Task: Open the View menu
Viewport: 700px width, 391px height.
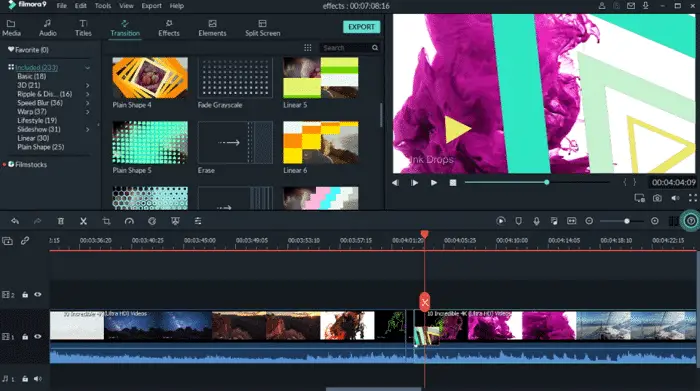Action: click(x=126, y=6)
